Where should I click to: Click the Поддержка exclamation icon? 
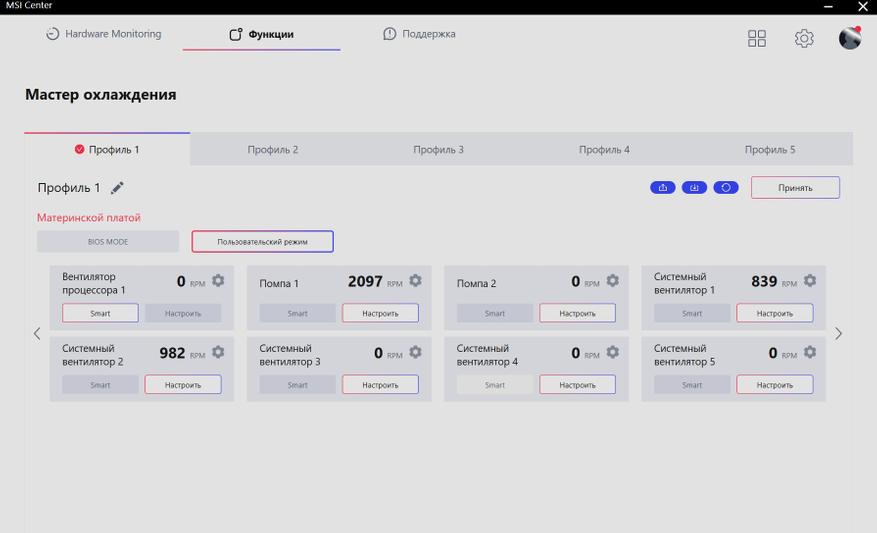(389, 34)
